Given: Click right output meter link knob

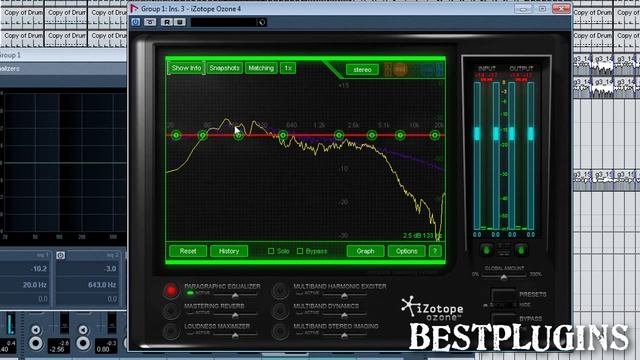Looking at the screenshot, I should point(521,250).
